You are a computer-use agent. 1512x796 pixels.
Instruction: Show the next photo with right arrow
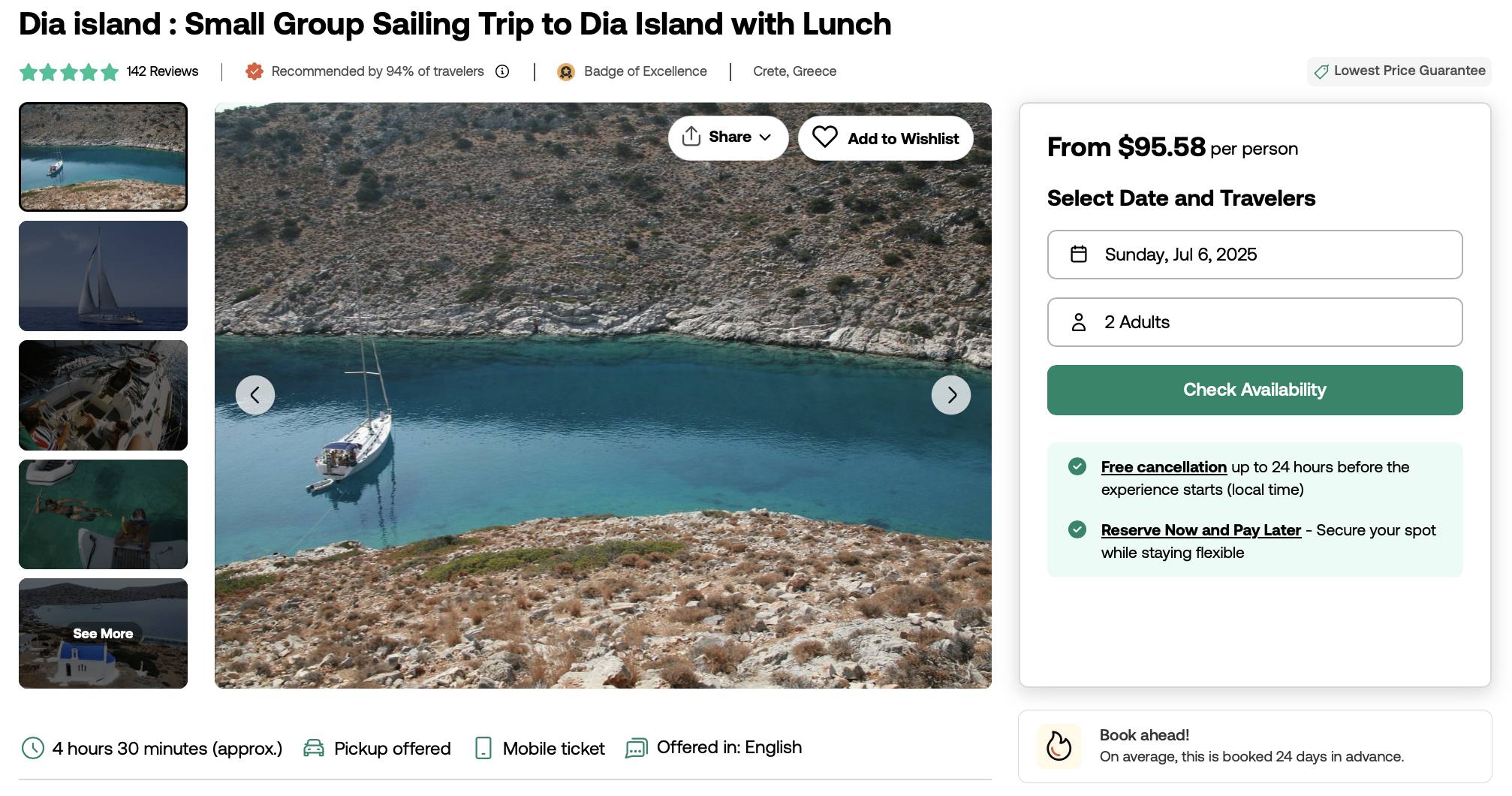[950, 395]
